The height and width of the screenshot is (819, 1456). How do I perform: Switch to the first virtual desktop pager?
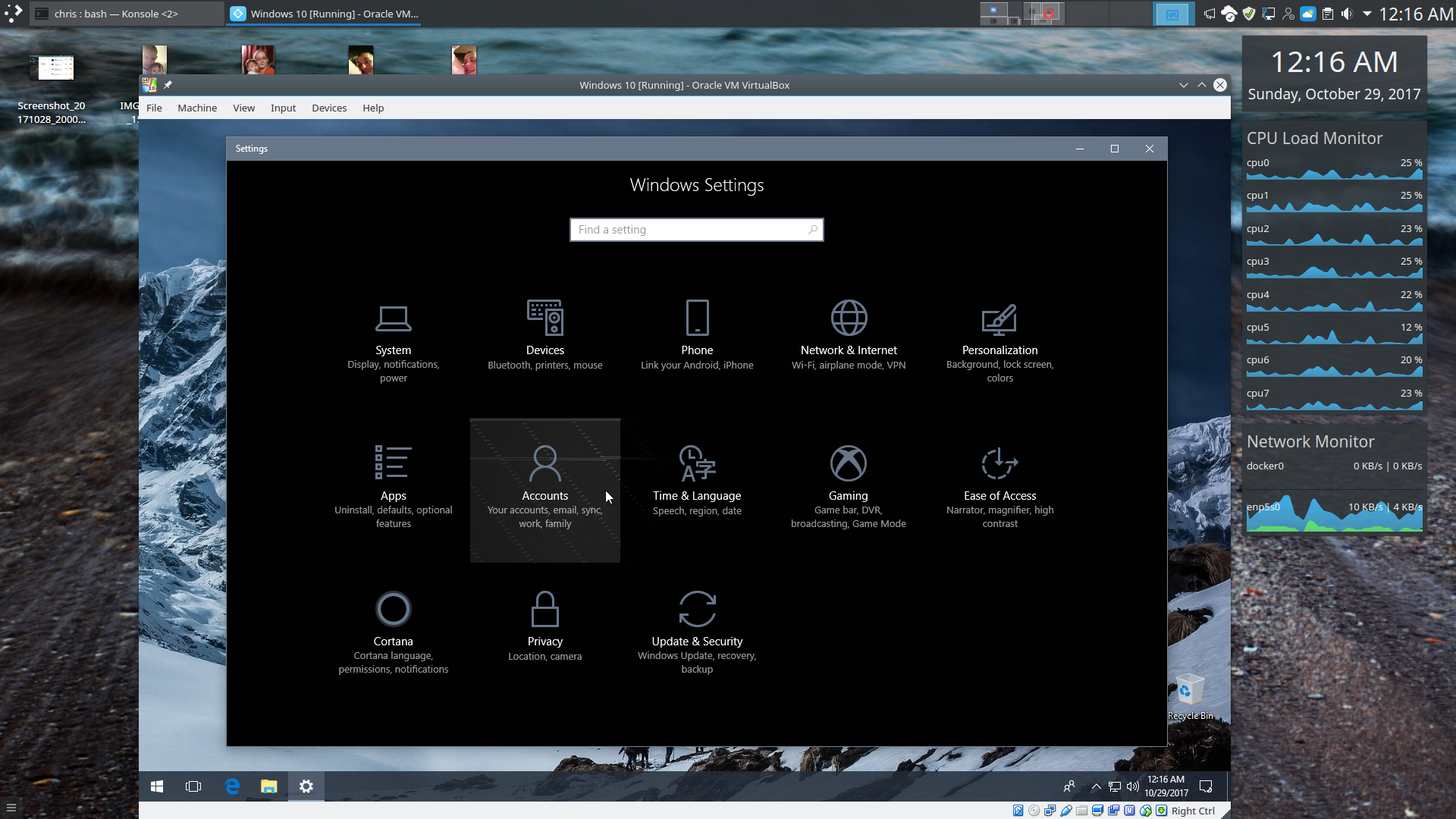(x=1002, y=14)
